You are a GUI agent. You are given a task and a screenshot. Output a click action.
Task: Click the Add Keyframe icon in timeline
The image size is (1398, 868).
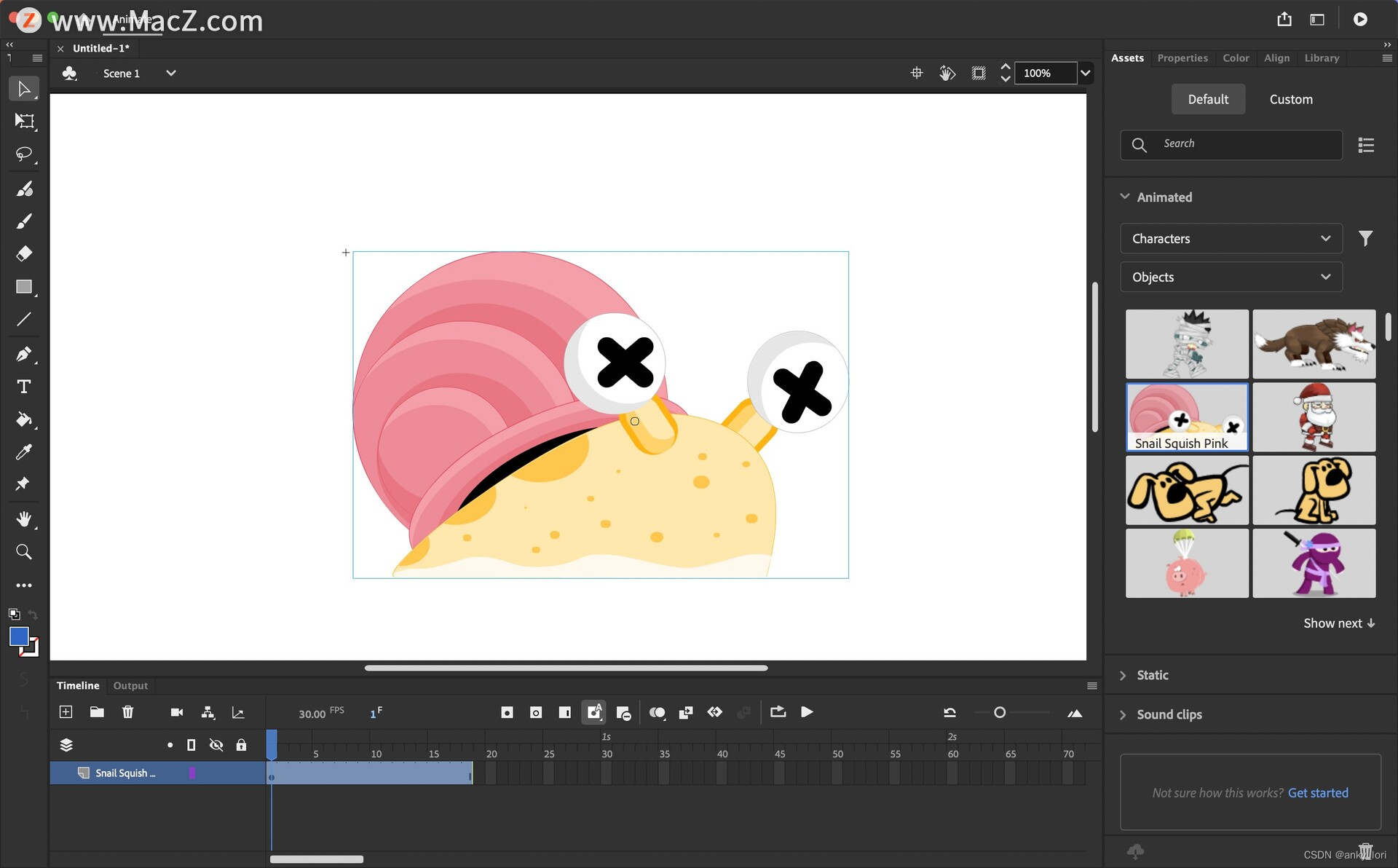point(507,712)
